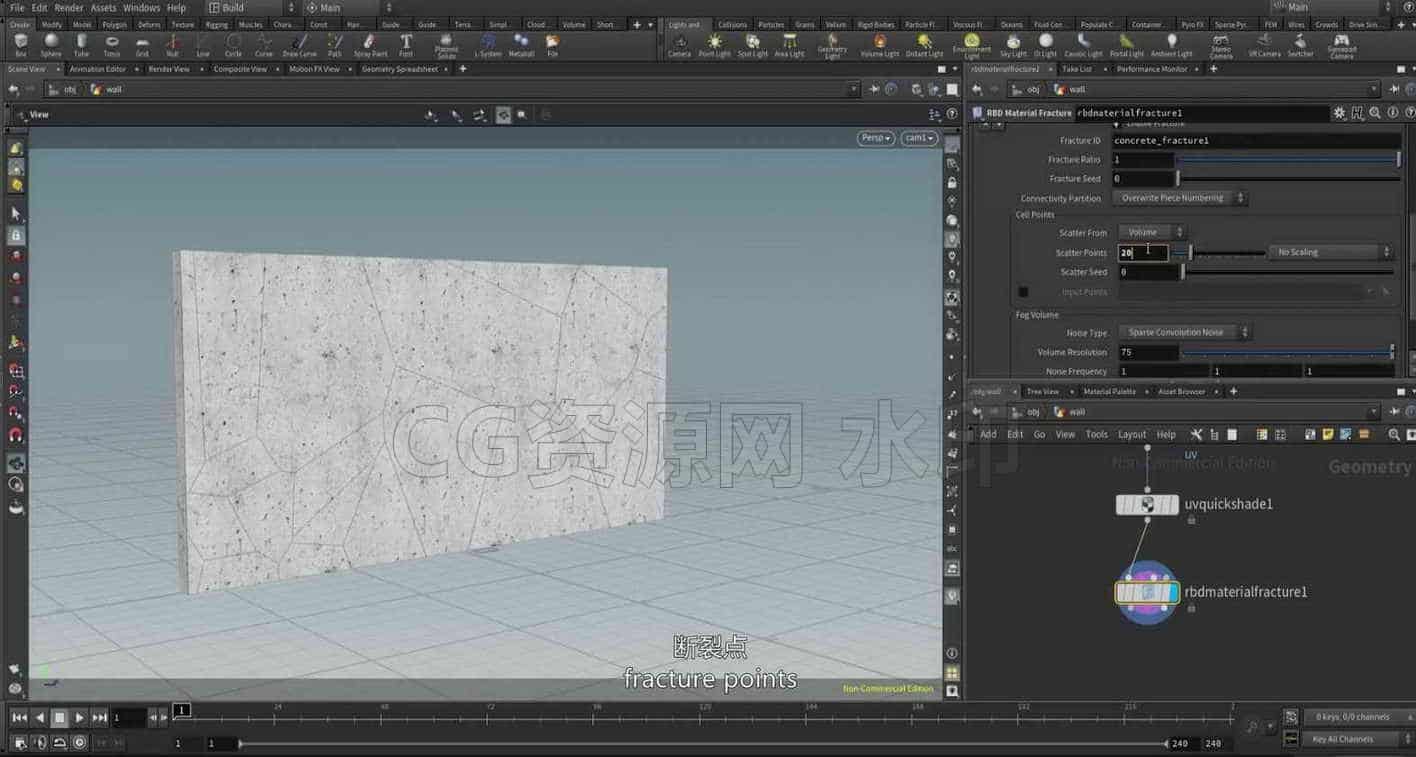
Task: Select the Metaball shelf tool
Action: (521, 44)
